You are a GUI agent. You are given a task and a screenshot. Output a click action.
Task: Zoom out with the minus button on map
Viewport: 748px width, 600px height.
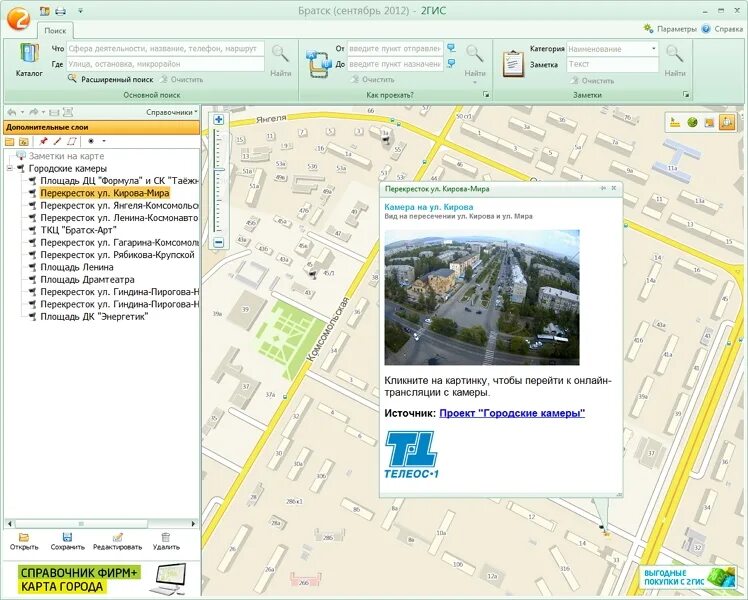218,243
